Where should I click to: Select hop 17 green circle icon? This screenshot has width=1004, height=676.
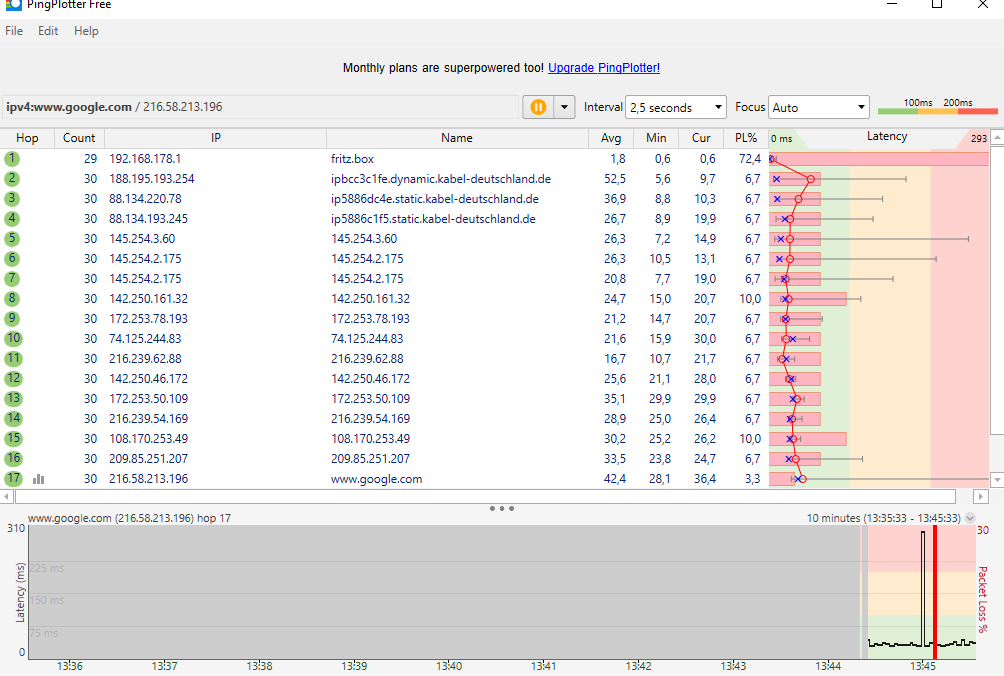[13, 478]
